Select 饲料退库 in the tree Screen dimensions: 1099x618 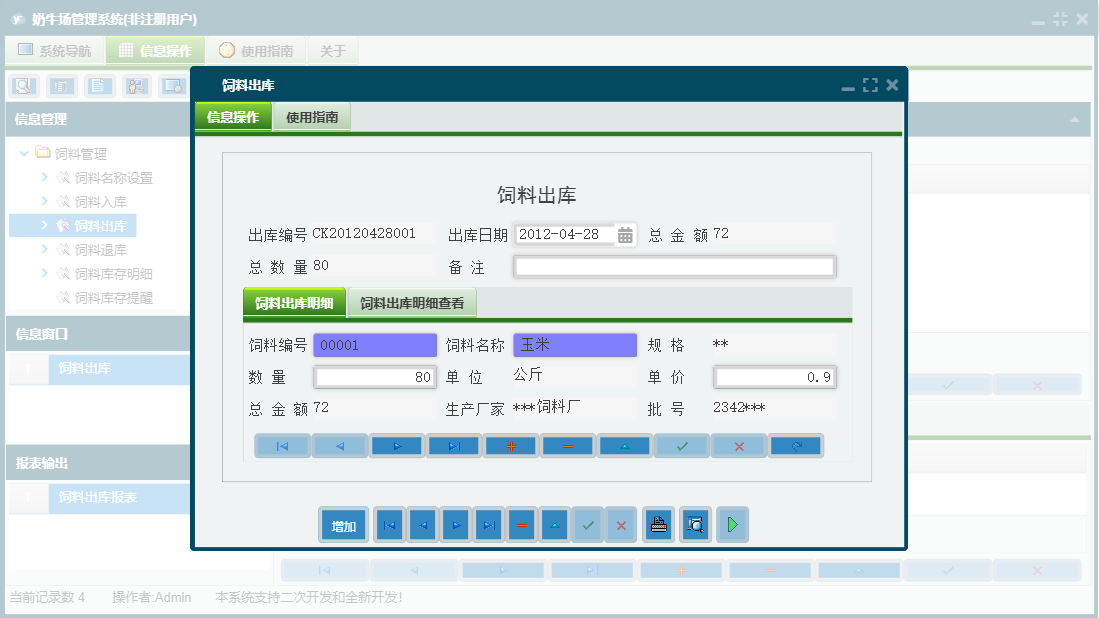tap(100, 249)
